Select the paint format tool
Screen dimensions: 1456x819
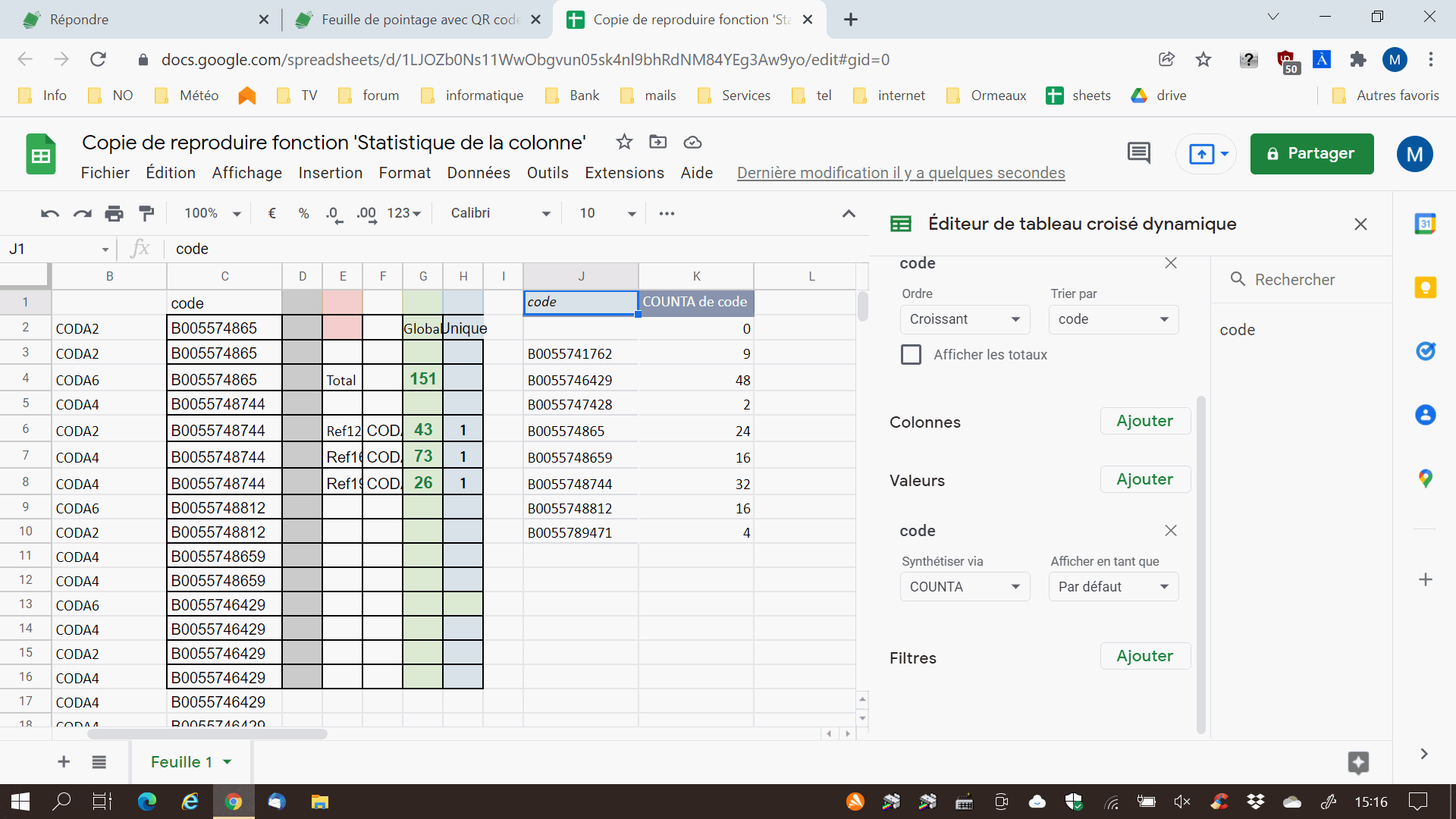tap(146, 214)
